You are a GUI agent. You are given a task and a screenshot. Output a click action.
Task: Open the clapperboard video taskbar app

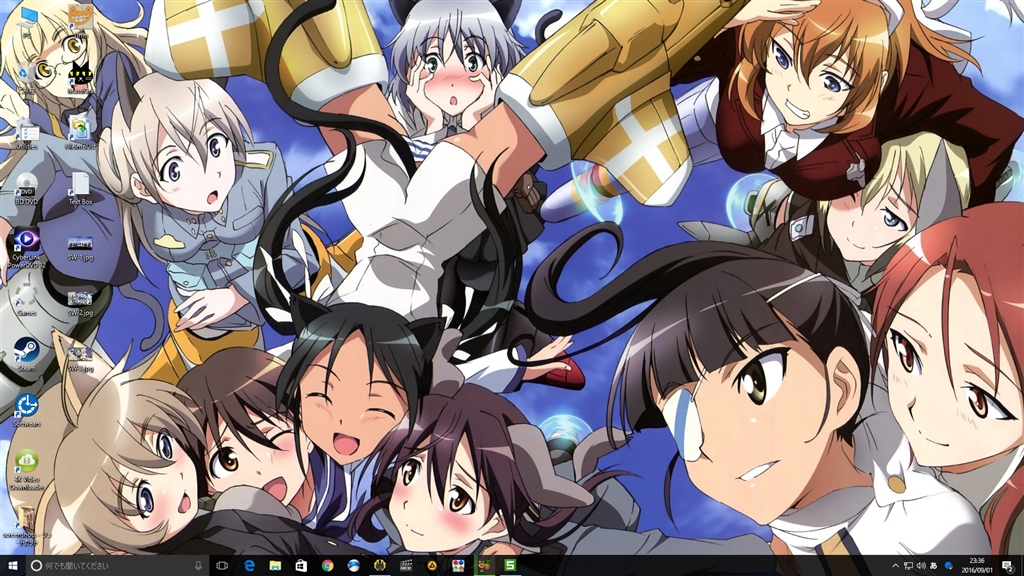coord(406,566)
